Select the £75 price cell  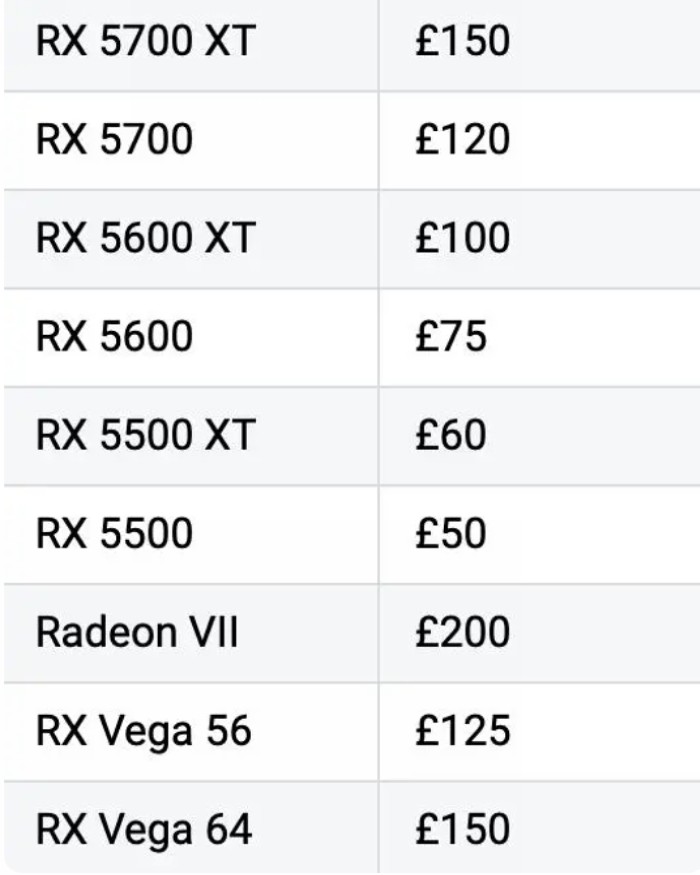(x=451, y=336)
